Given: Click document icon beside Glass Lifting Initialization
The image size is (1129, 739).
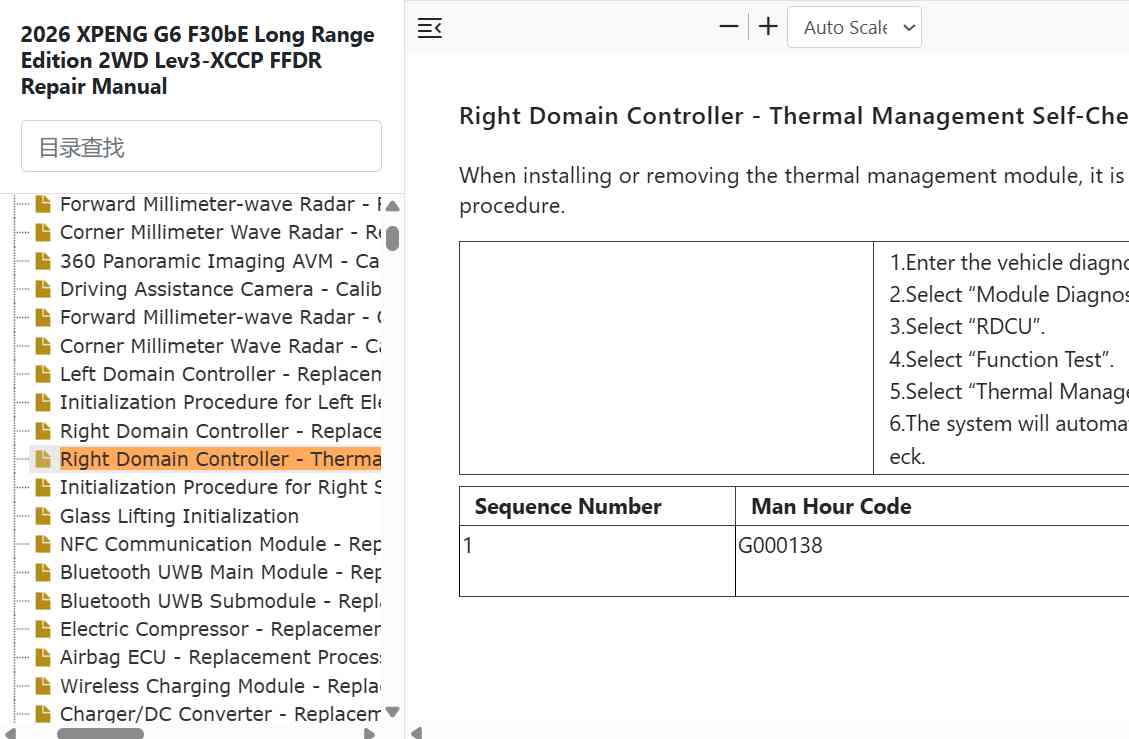Looking at the screenshot, I should (43, 516).
